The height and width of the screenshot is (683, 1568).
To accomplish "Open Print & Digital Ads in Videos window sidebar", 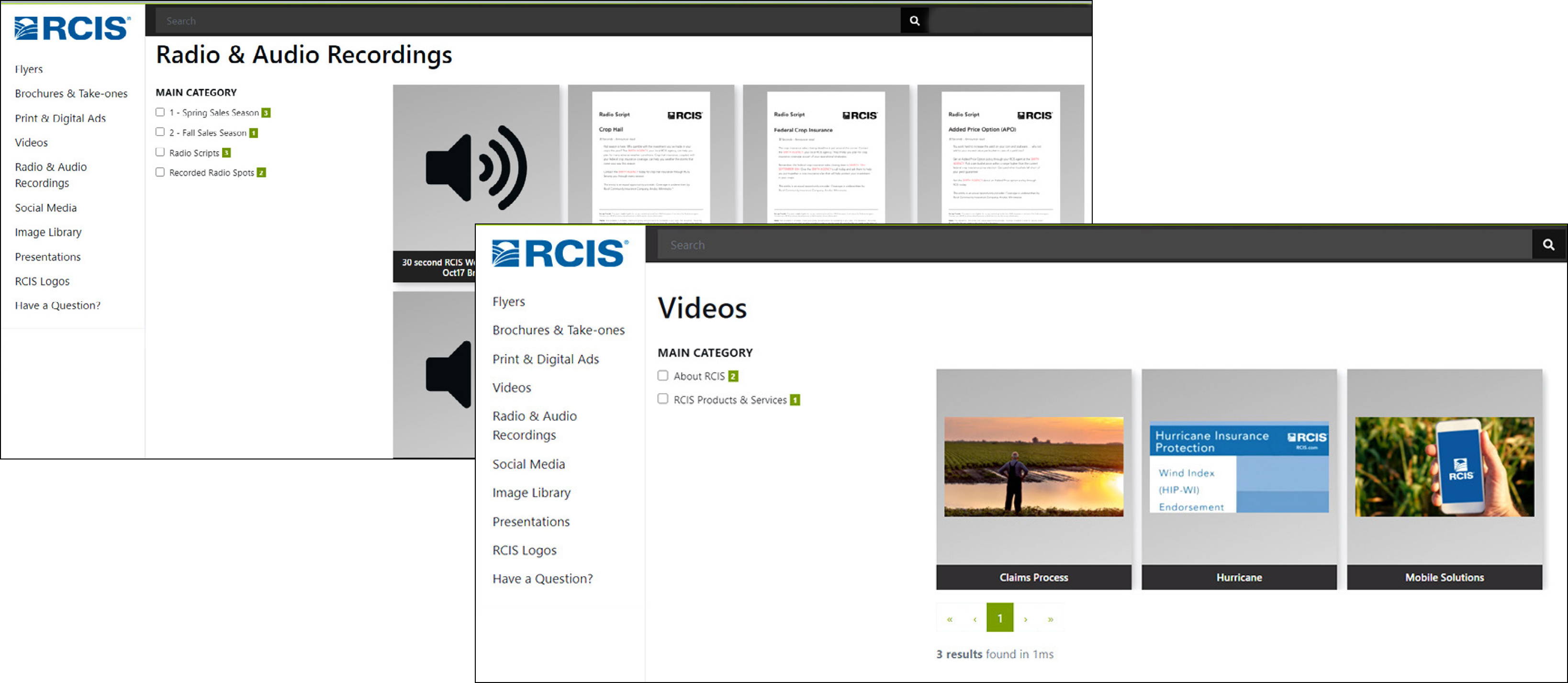I will (x=546, y=359).
